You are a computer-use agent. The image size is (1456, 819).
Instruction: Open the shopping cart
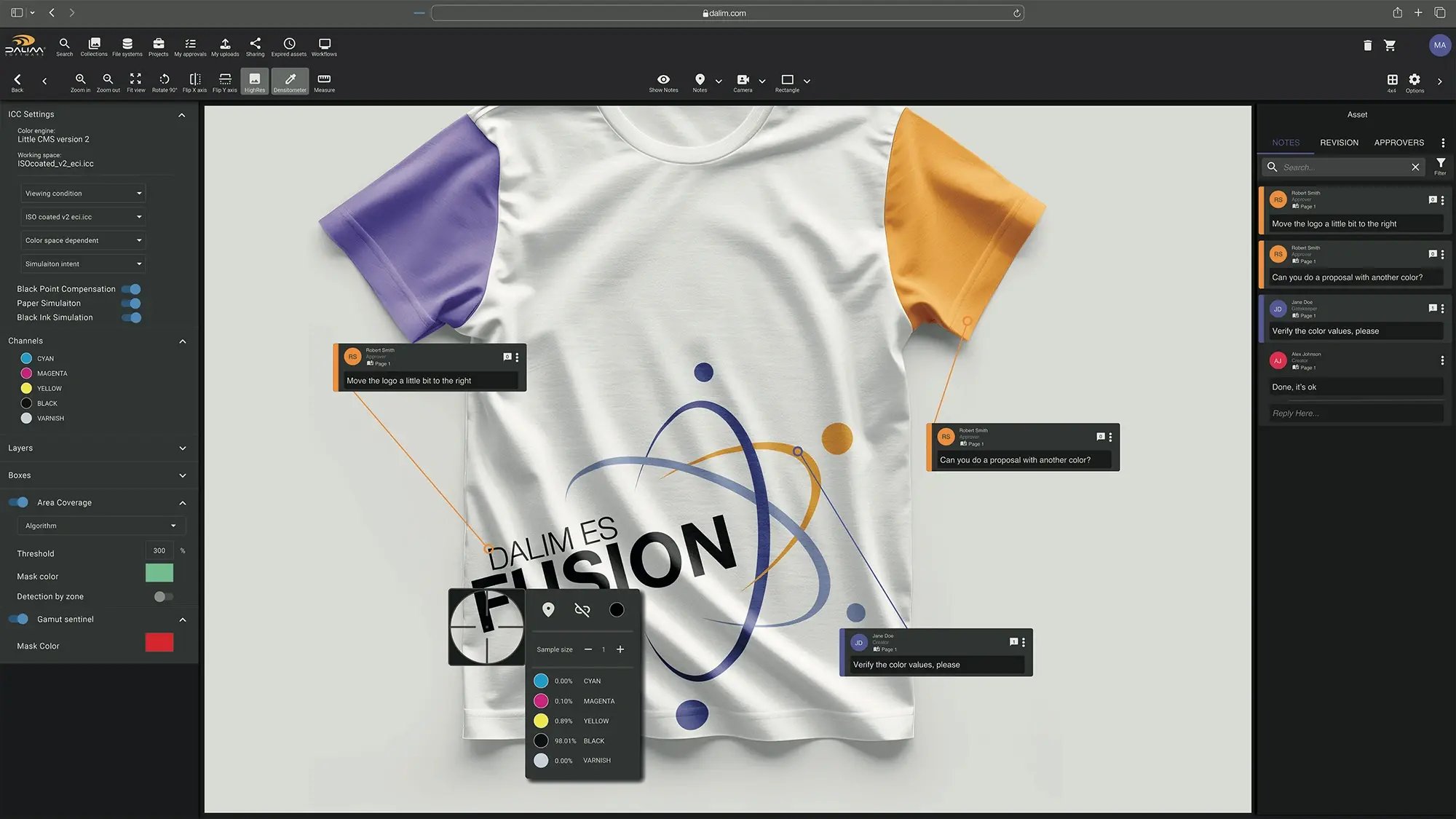tap(1390, 45)
